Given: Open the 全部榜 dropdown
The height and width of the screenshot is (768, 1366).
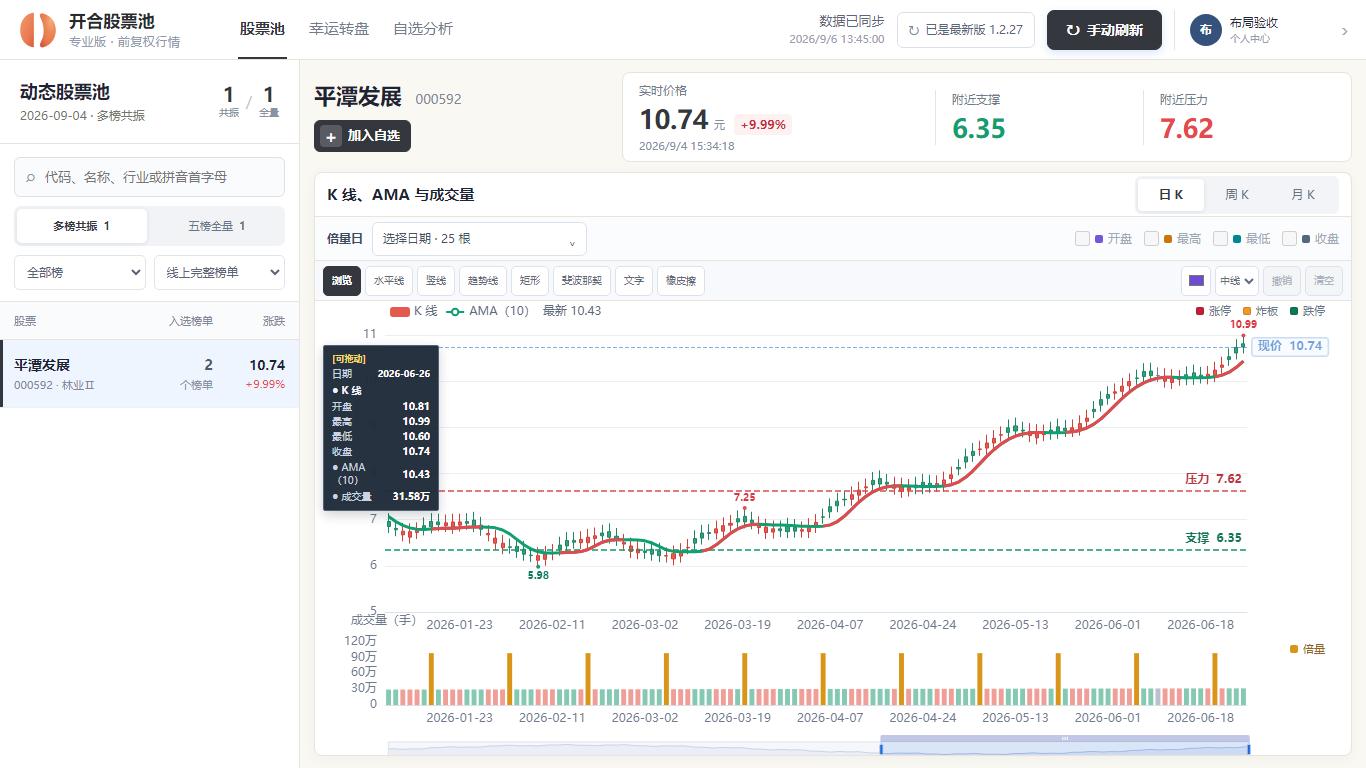Looking at the screenshot, I should coord(80,272).
